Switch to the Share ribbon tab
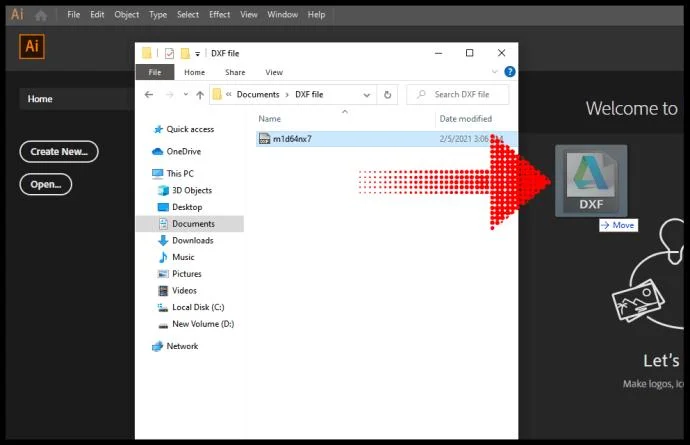The image size is (690, 445). [235, 72]
